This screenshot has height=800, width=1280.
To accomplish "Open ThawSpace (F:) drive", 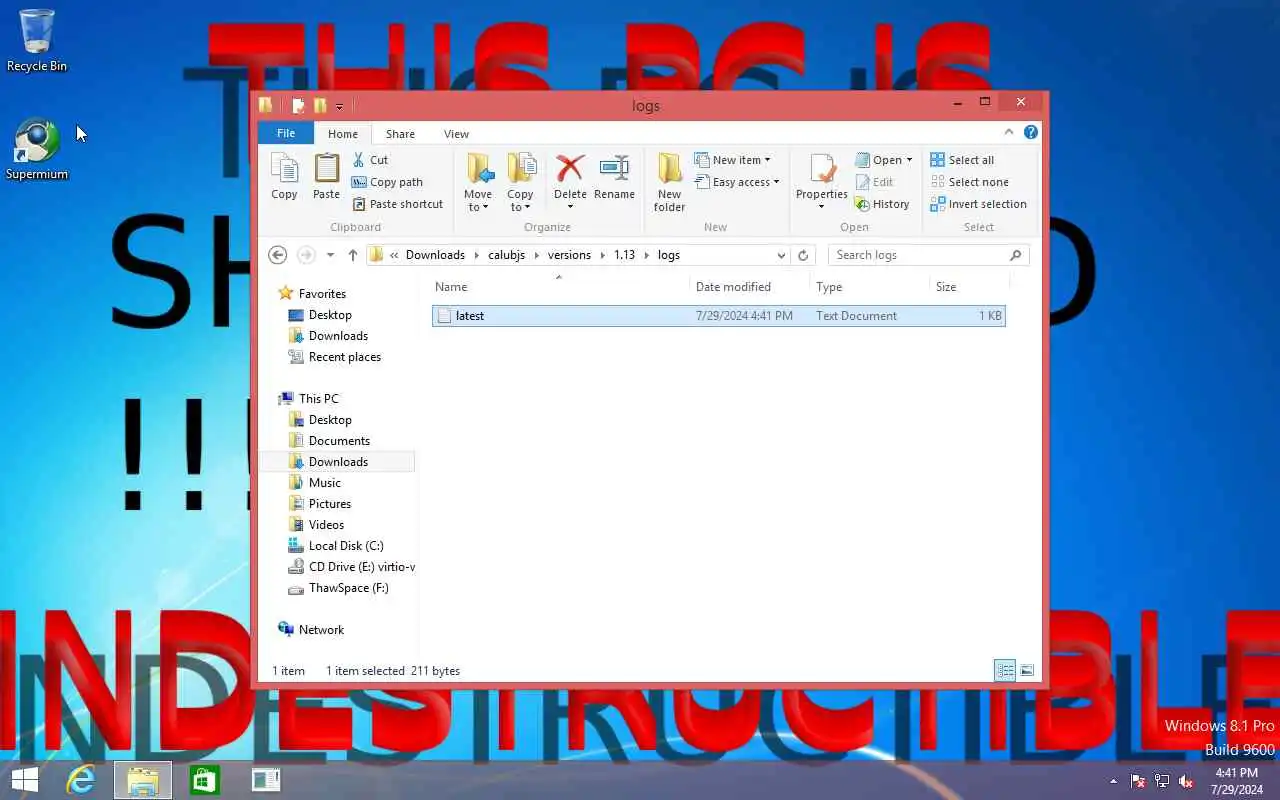I will (x=348, y=588).
